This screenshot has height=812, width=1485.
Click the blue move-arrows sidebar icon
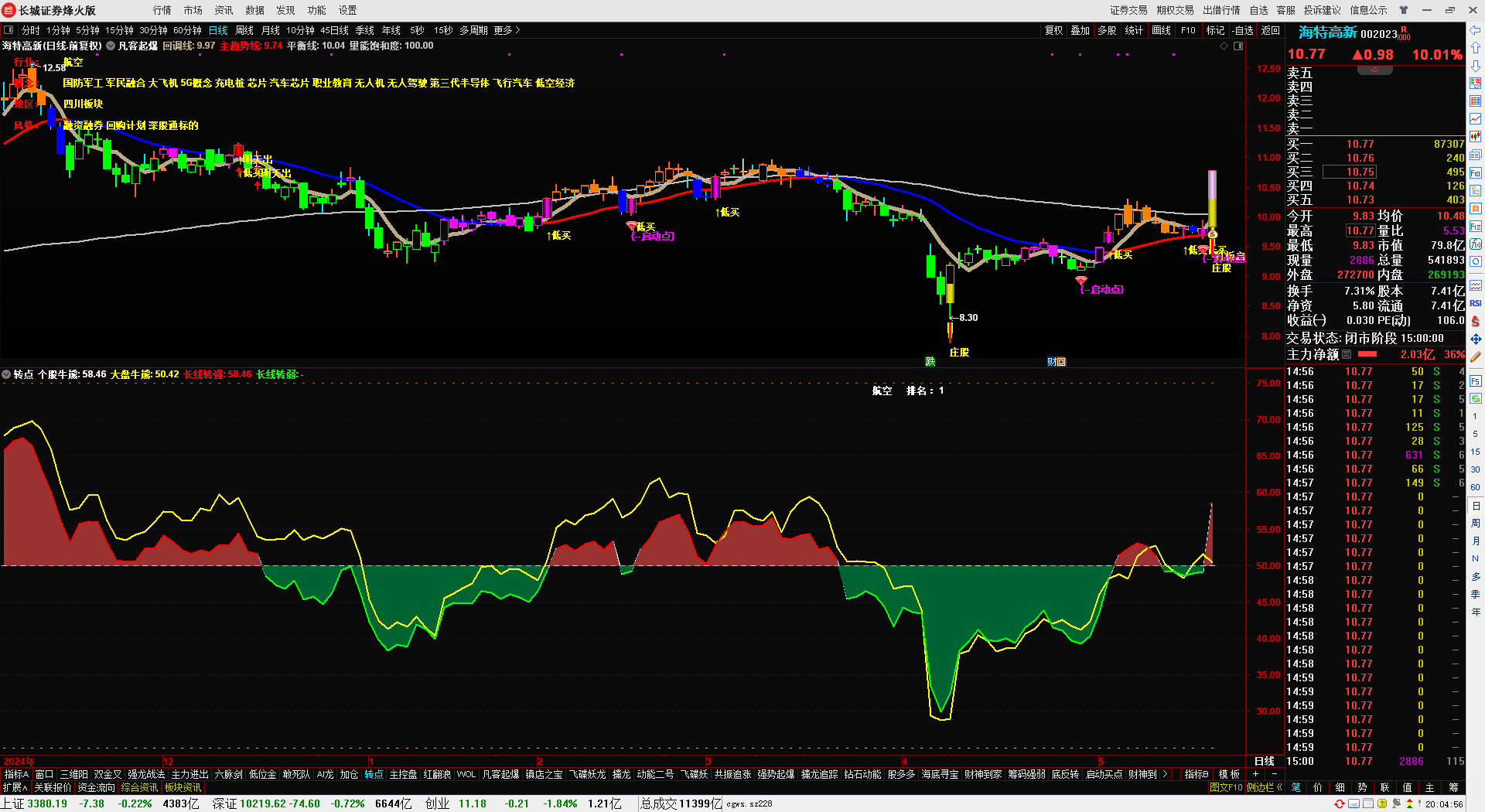pos(1476,339)
